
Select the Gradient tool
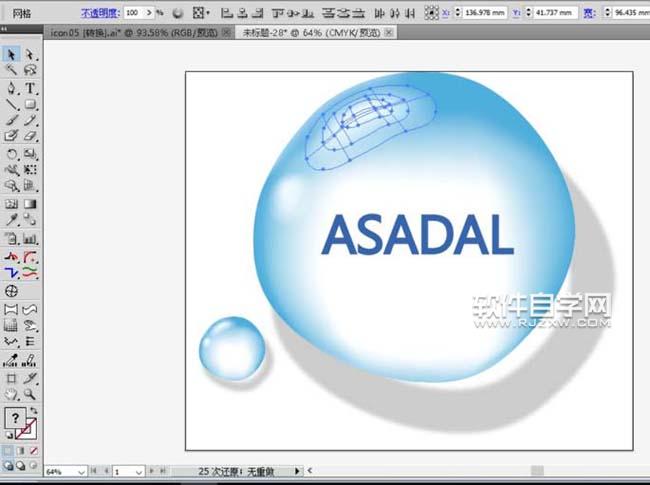tap(30, 204)
